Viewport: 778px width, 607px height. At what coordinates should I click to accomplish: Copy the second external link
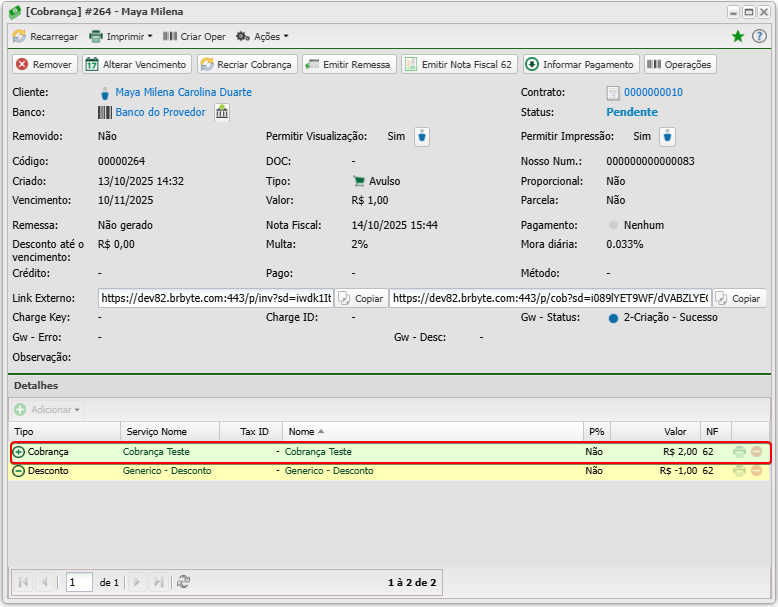[738, 298]
